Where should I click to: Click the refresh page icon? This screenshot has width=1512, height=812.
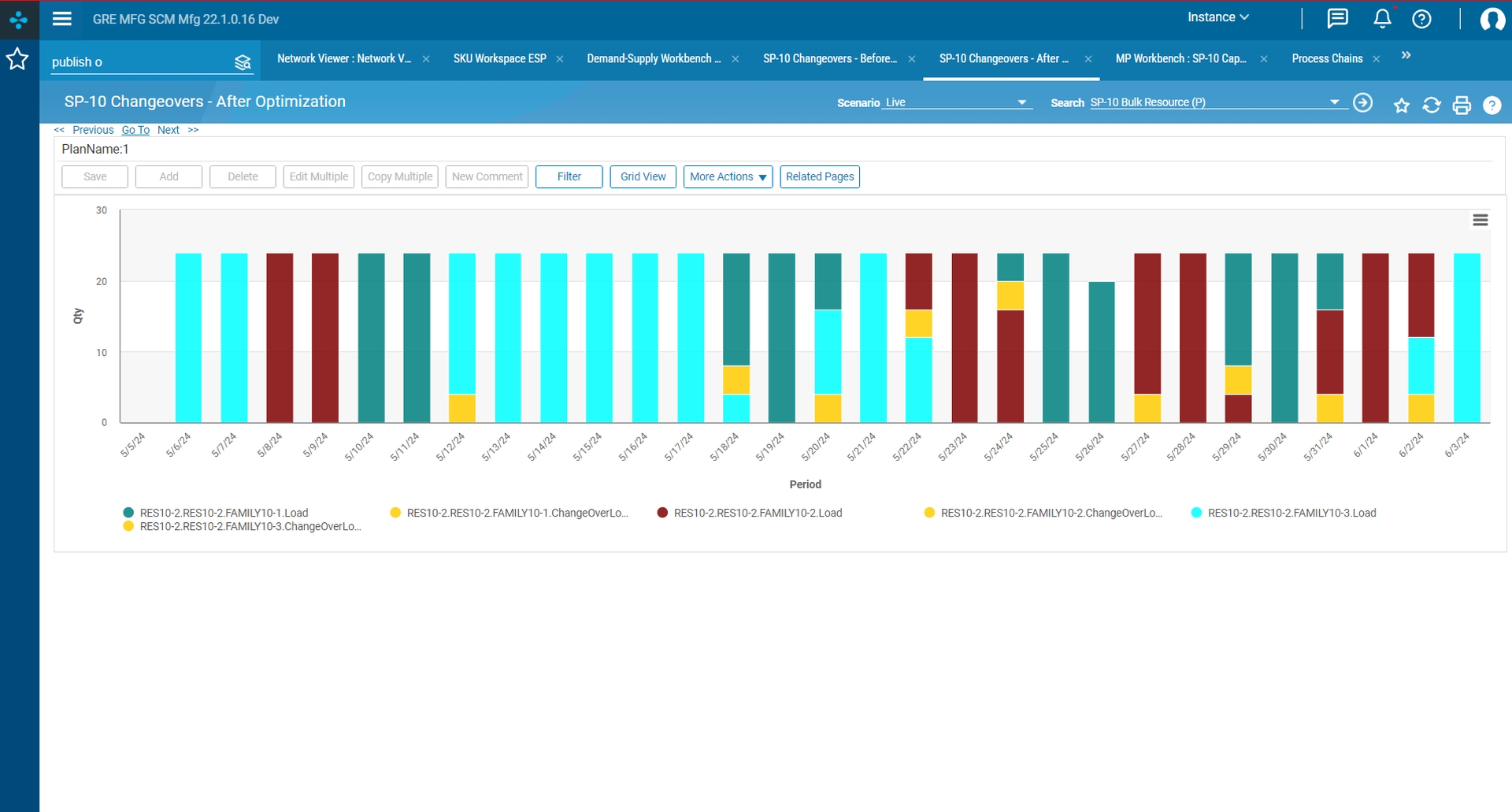tap(1432, 105)
